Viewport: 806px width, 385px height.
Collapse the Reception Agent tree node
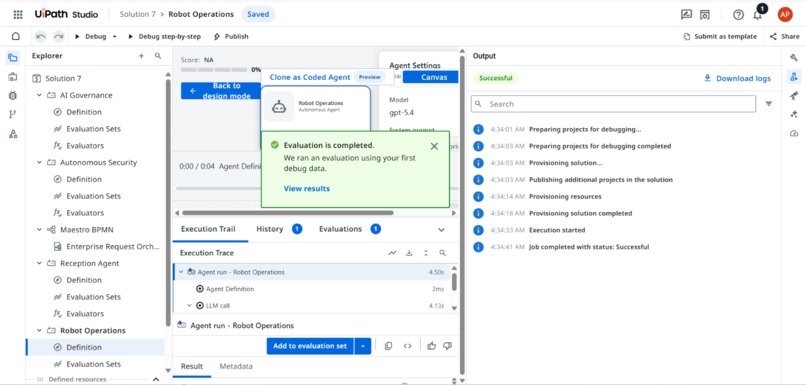tap(40, 263)
